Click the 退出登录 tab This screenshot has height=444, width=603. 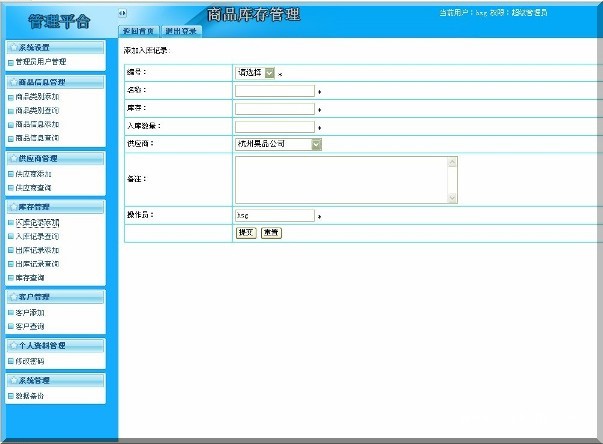pyautogui.click(x=182, y=31)
